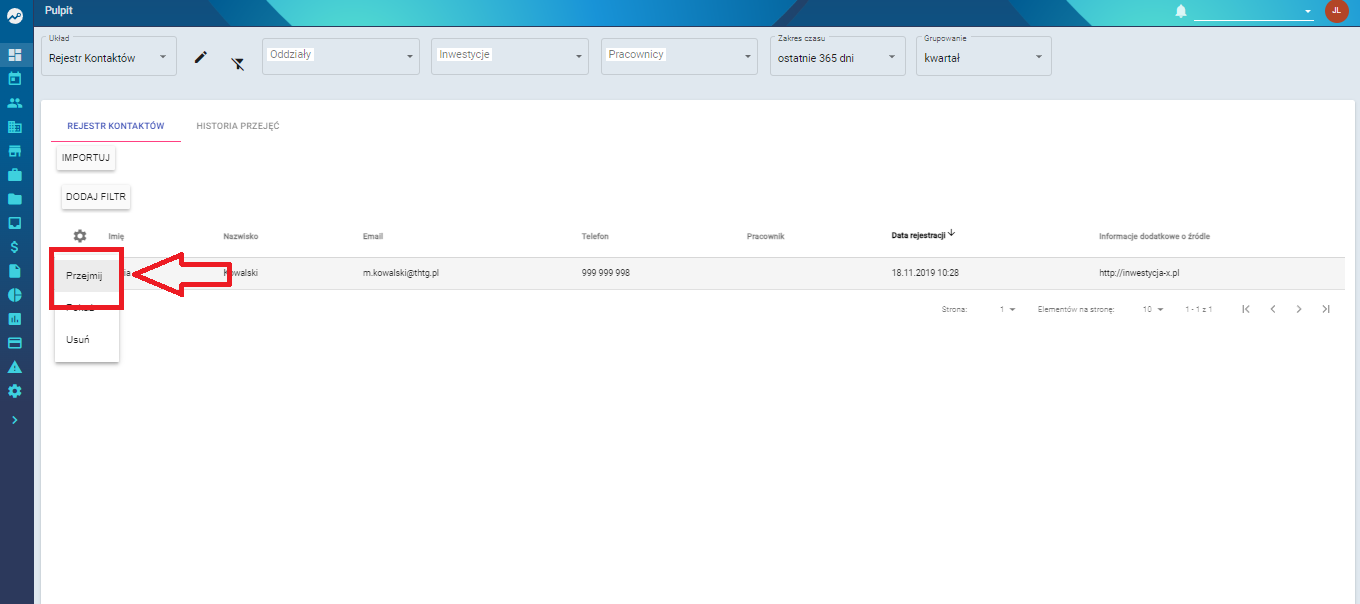Expand the sidebar with the chevron arrow

(15, 420)
